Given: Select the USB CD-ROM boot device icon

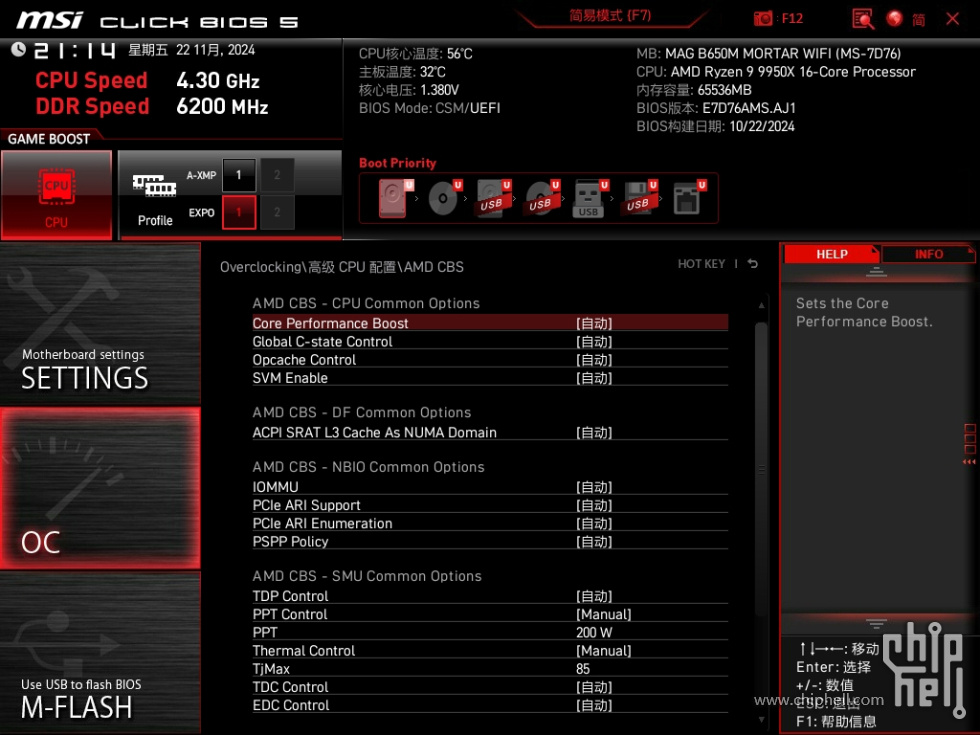Looking at the screenshot, I should 542,198.
